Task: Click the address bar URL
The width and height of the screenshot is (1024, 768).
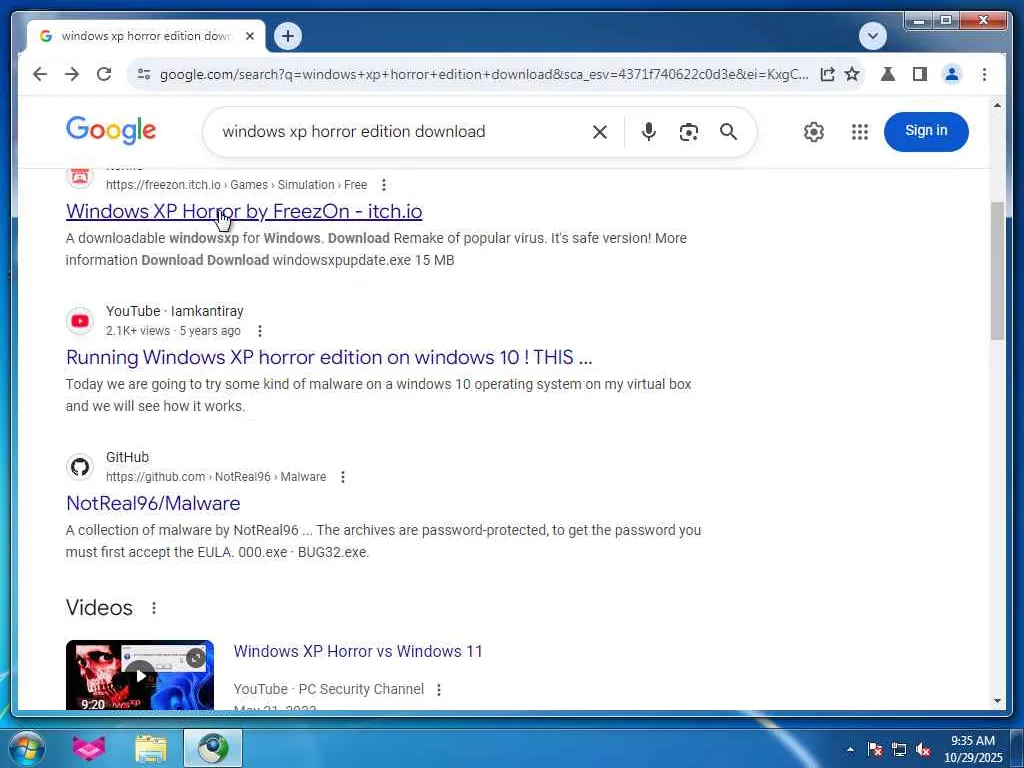Action: pyautogui.click(x=484, y=74)
